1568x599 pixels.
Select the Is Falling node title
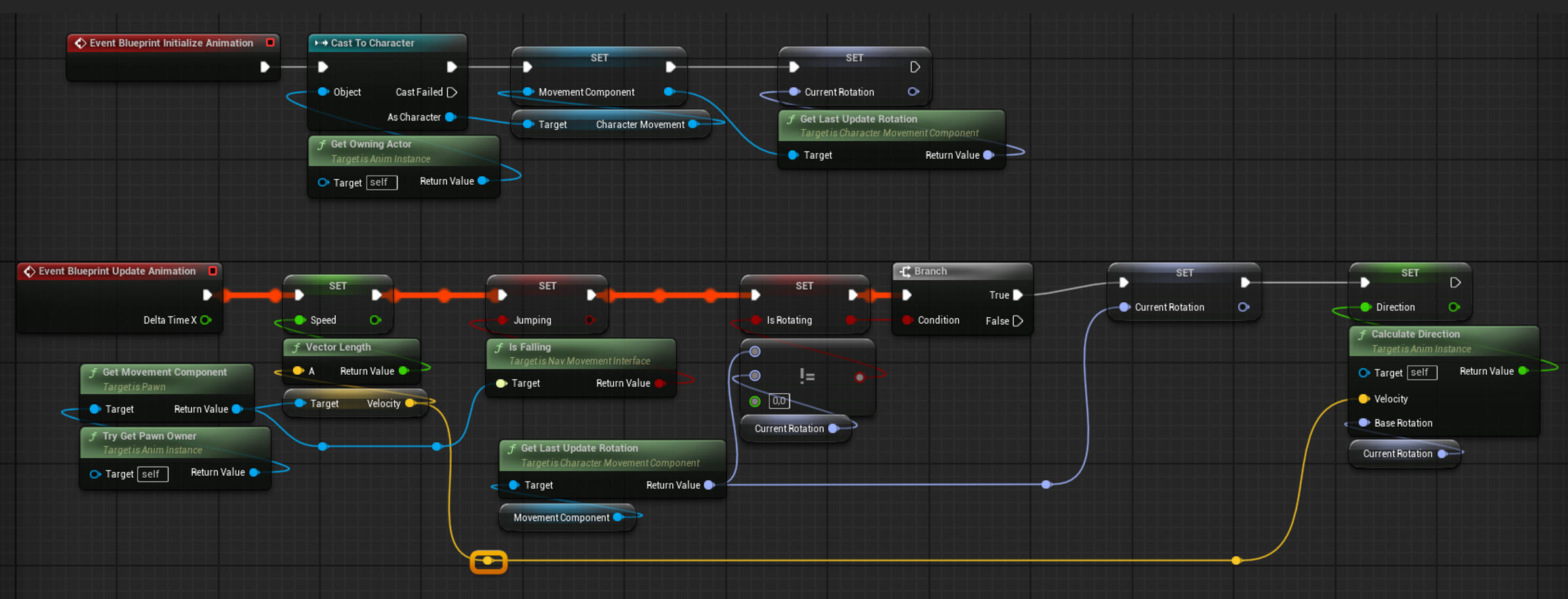point(530,347)
